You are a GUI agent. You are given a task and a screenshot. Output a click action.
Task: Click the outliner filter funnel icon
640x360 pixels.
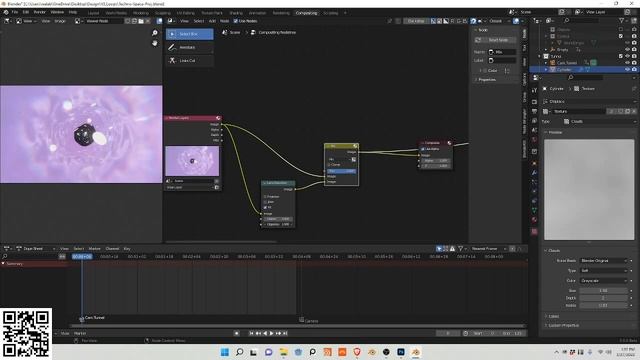[622, 20]
